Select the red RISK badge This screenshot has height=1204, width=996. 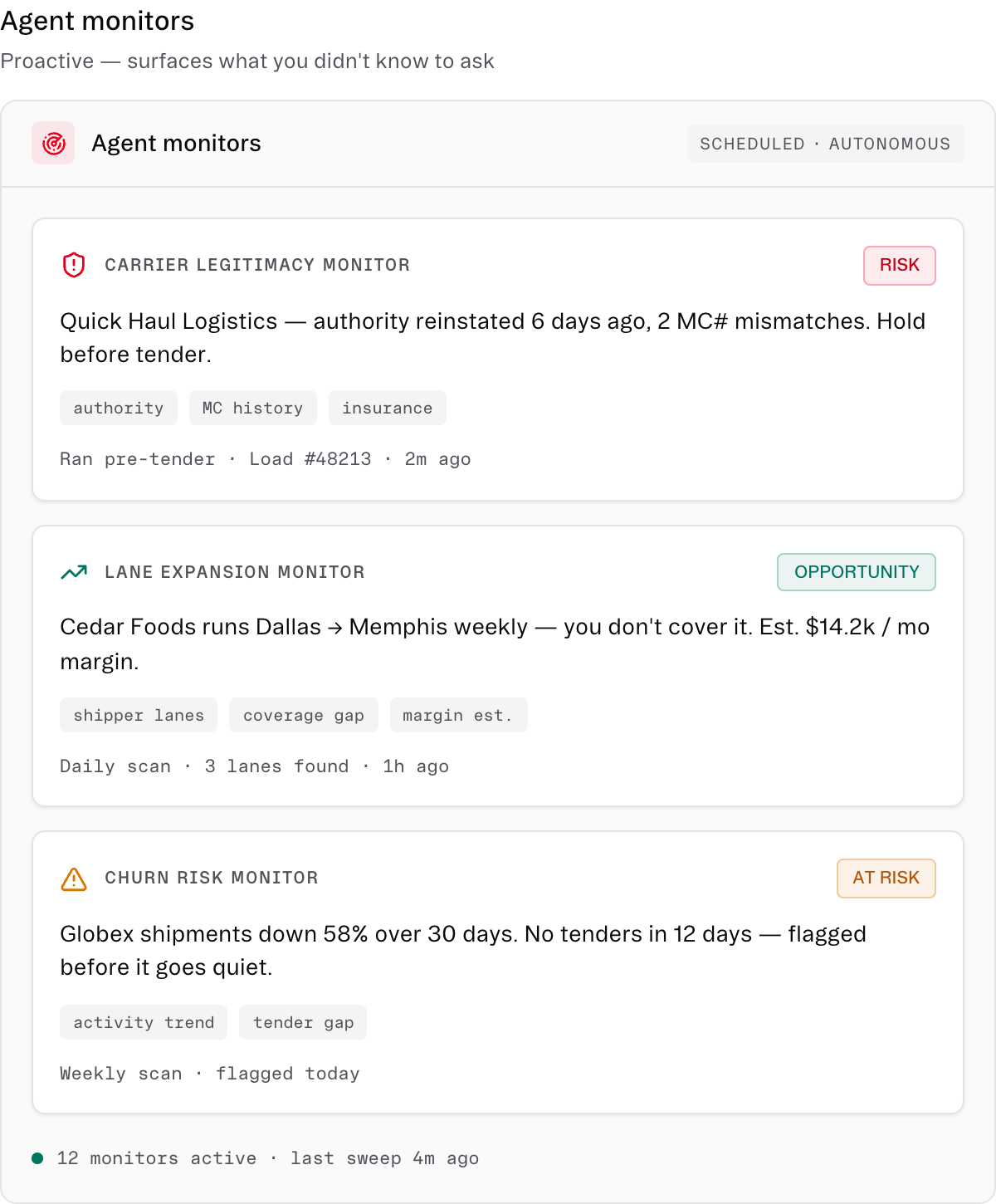pos(900,266)
